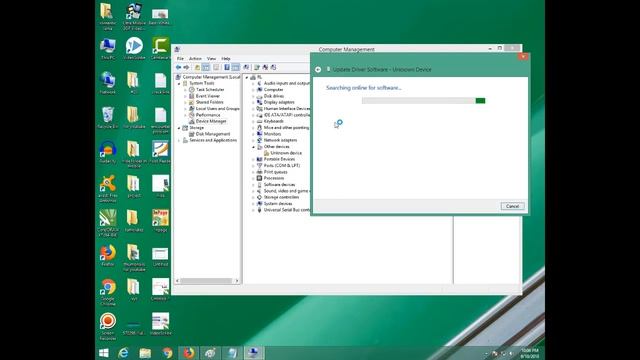Click the Universal Serial Bus controllers icon

click(x=259, y=210)
